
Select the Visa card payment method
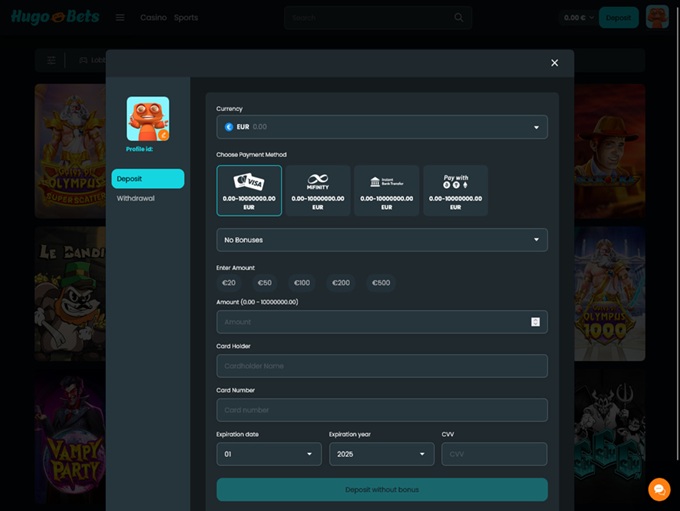[x=249, y=190]
